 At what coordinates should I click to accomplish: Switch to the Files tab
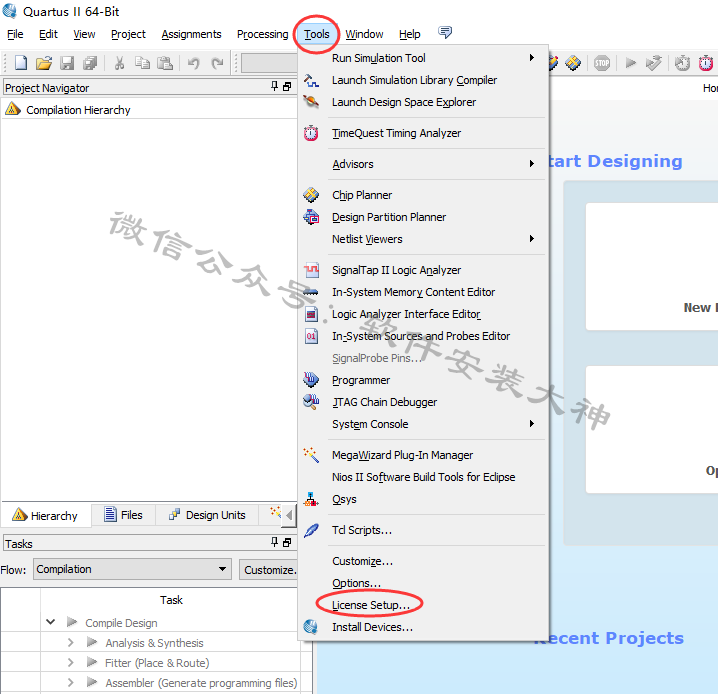(x=124, y=515)
